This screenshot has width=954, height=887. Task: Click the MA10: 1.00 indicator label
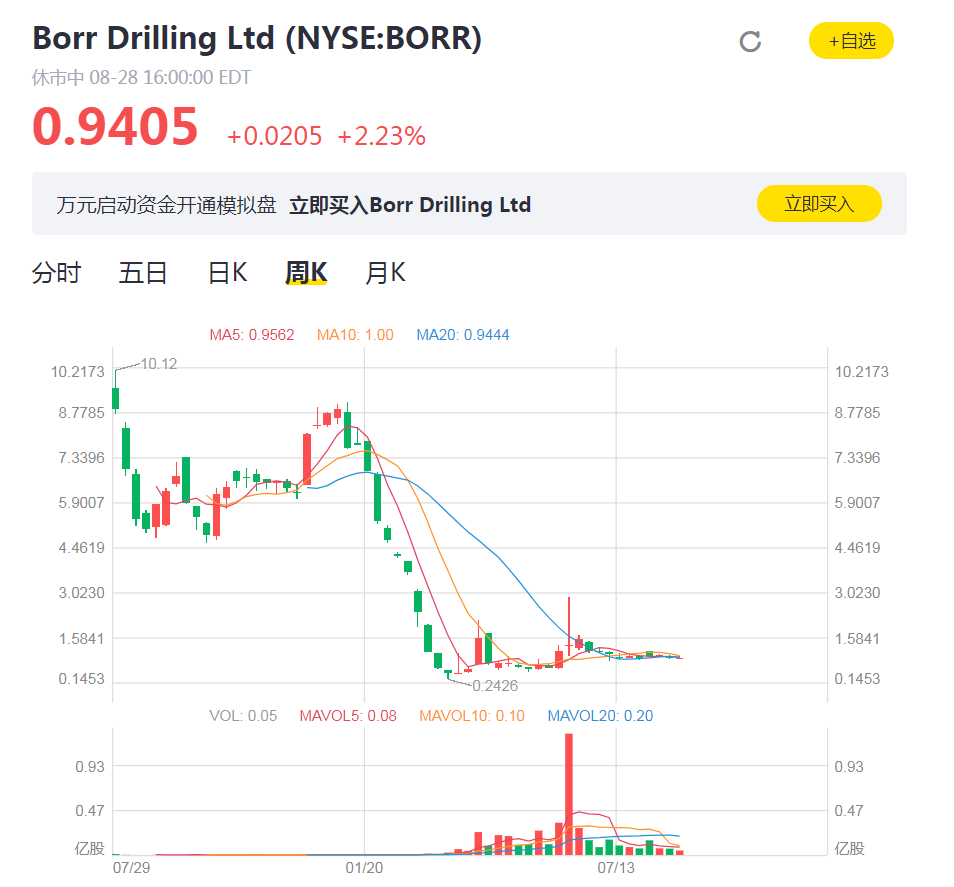click(x=355, y=335)
